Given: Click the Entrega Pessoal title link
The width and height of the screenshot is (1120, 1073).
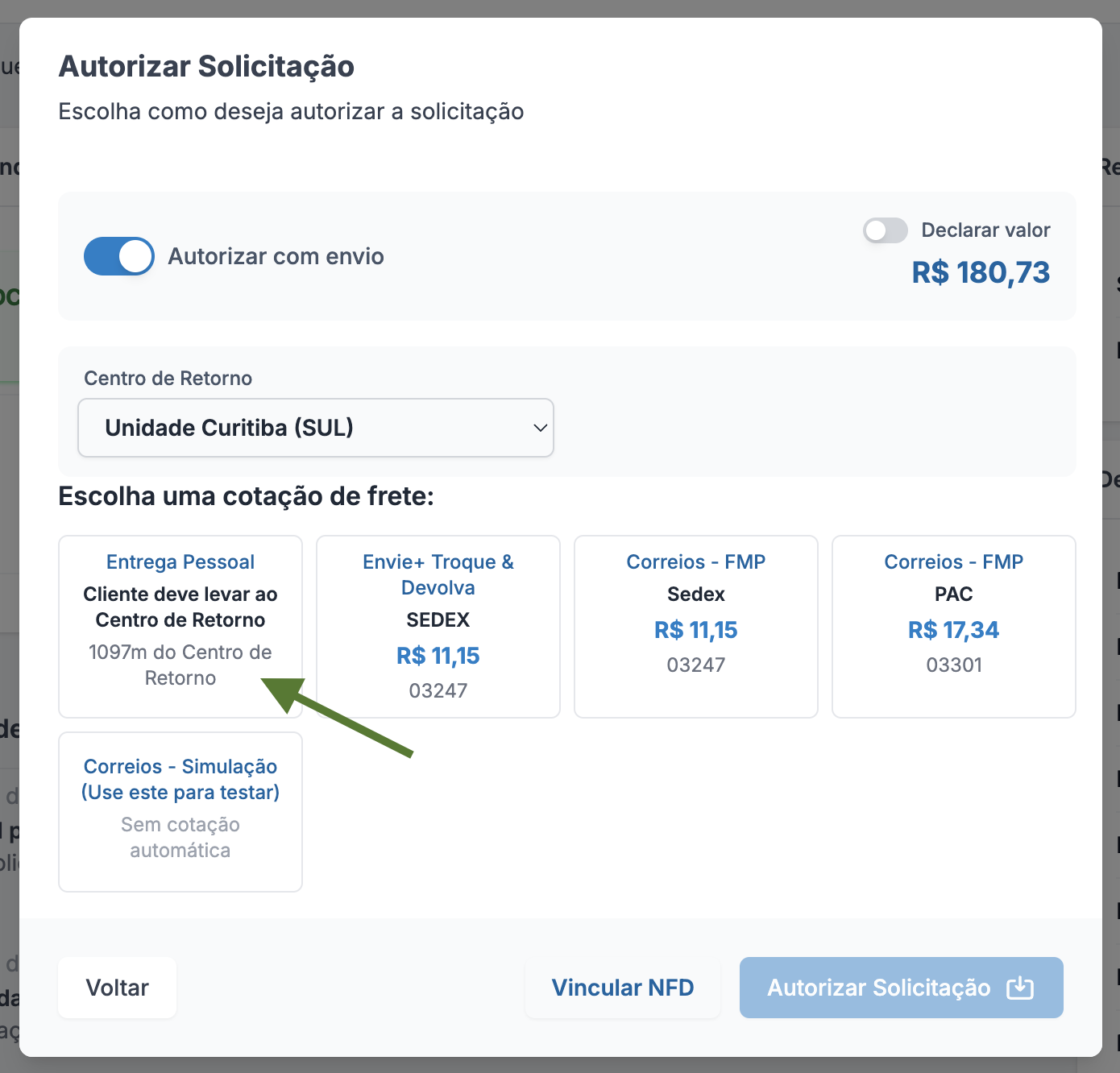Looking at the screenshot, I should point(180,561).
